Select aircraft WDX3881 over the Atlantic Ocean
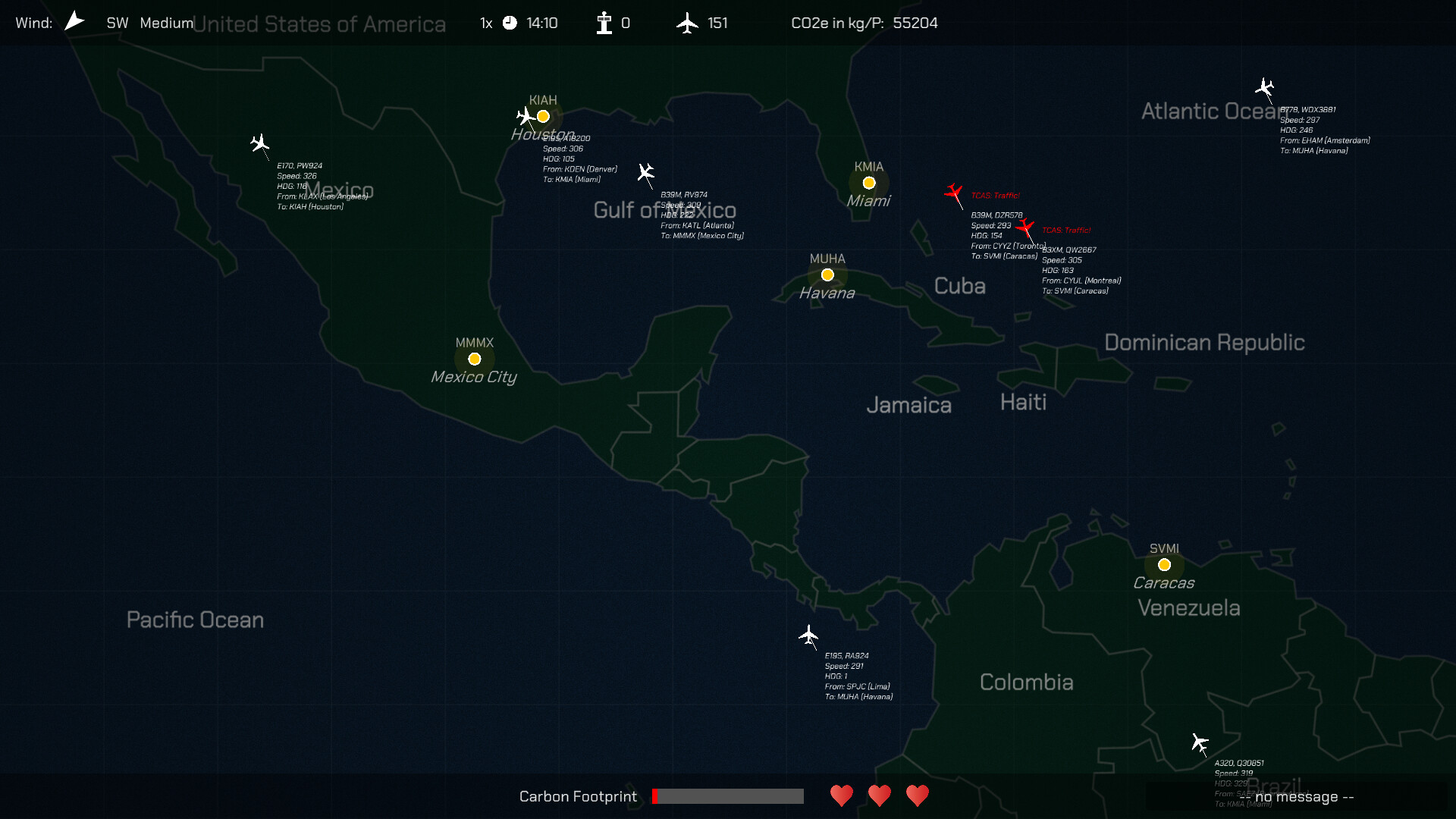1456x819 pixels. 1265,87
